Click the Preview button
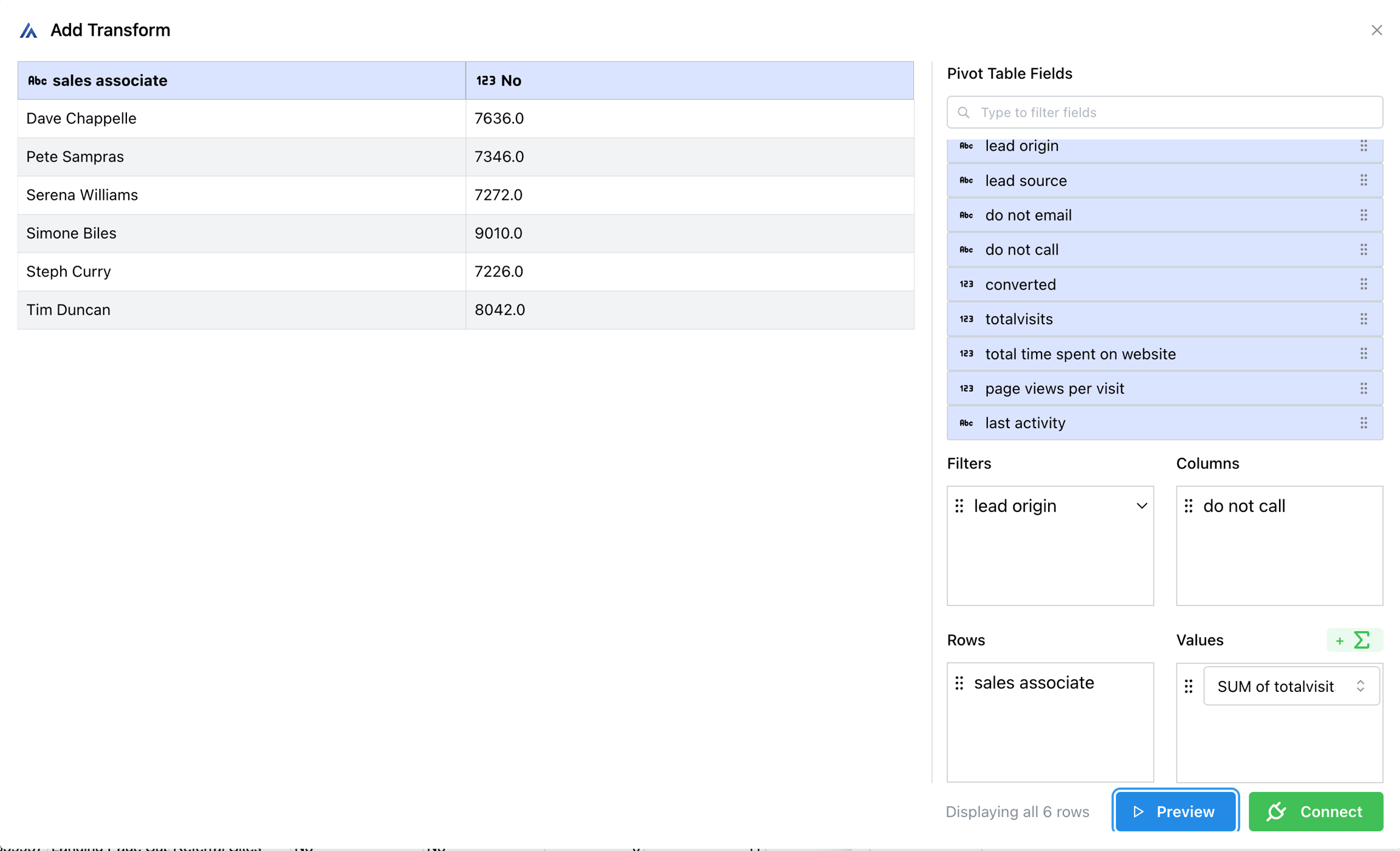This screenshot has height=851, width=1400. click(1175, 812)
